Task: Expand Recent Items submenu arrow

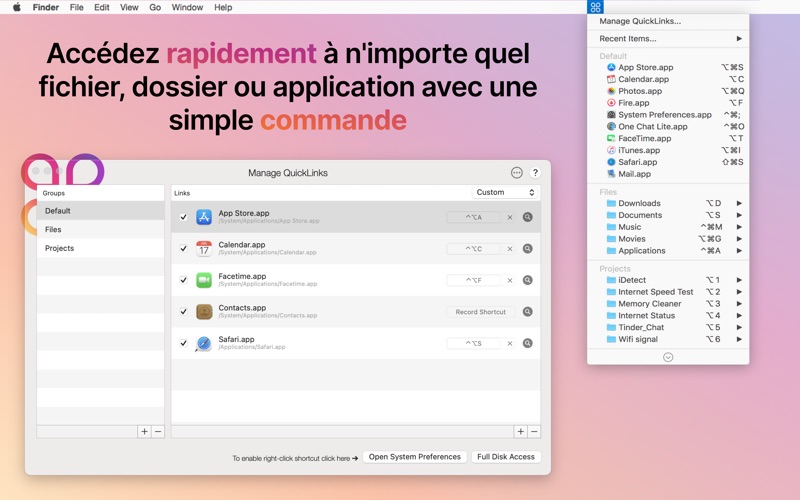Action: click(739, 38)
